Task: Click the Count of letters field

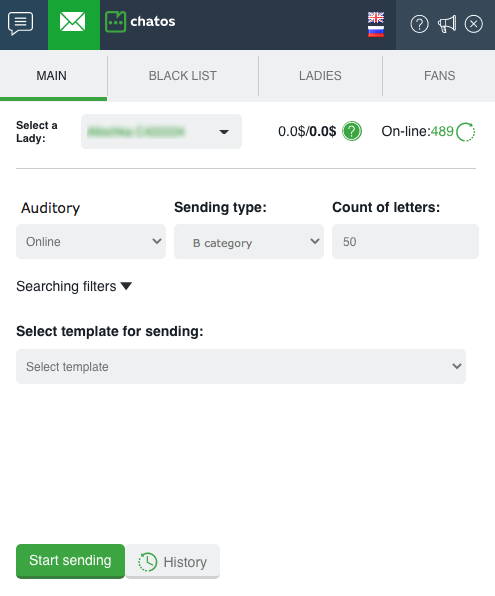Action: tap(405, 241)
